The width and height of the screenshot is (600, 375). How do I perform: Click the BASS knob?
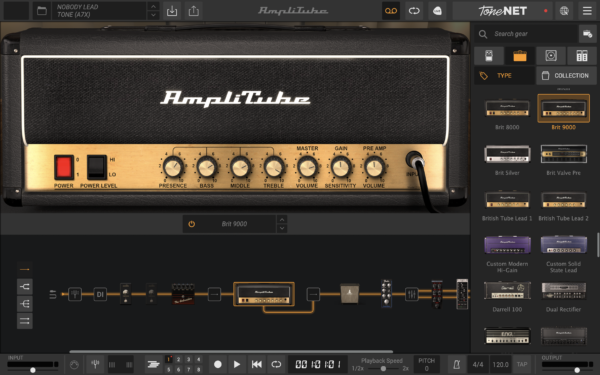coord(207,168)
